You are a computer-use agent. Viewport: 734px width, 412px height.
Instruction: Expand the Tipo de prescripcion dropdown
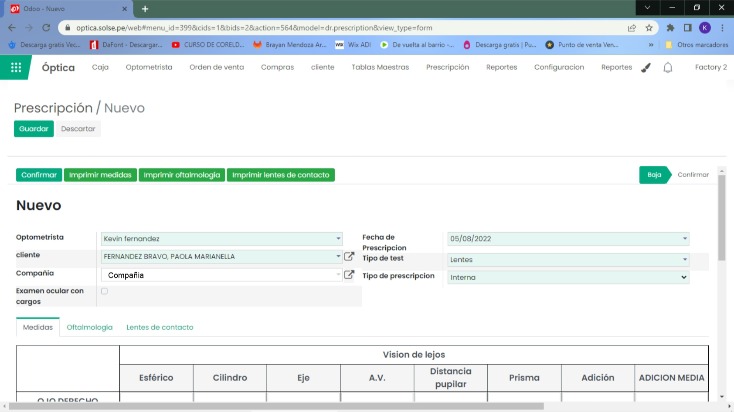[567, 276]
